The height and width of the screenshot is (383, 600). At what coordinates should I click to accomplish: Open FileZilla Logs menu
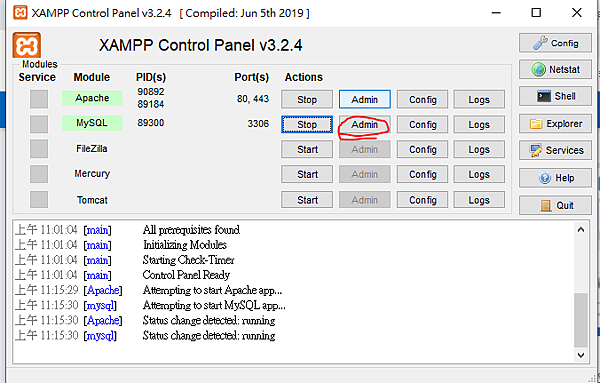click(x=479, y=149)
